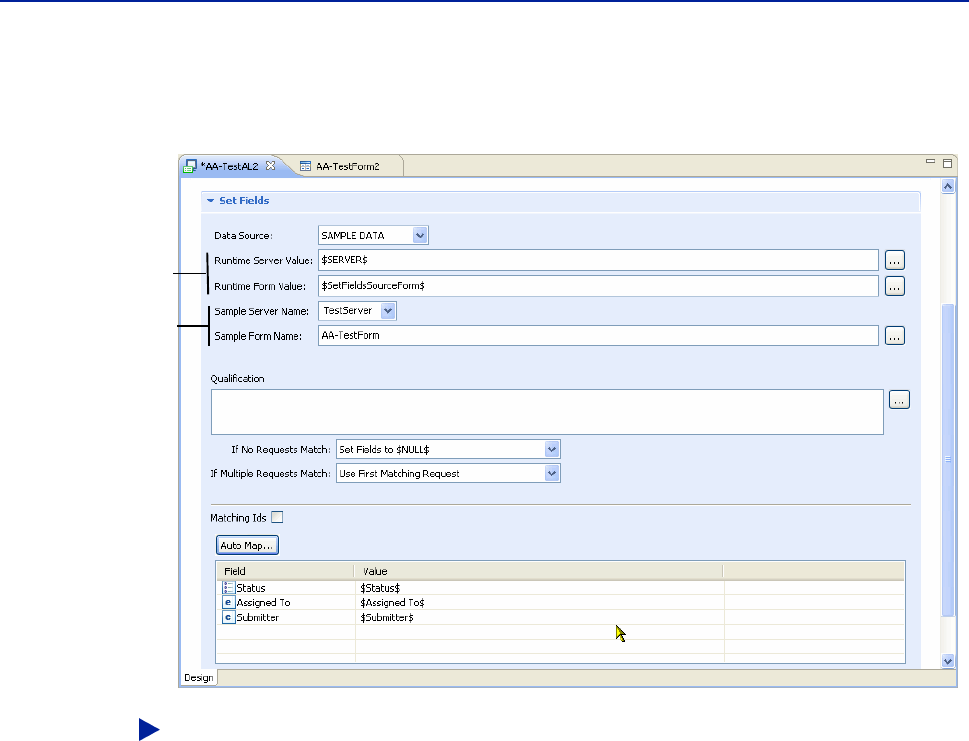Screen dimensions: 969x741
Task: Click the Auto Map button
Action: (247, 545)
